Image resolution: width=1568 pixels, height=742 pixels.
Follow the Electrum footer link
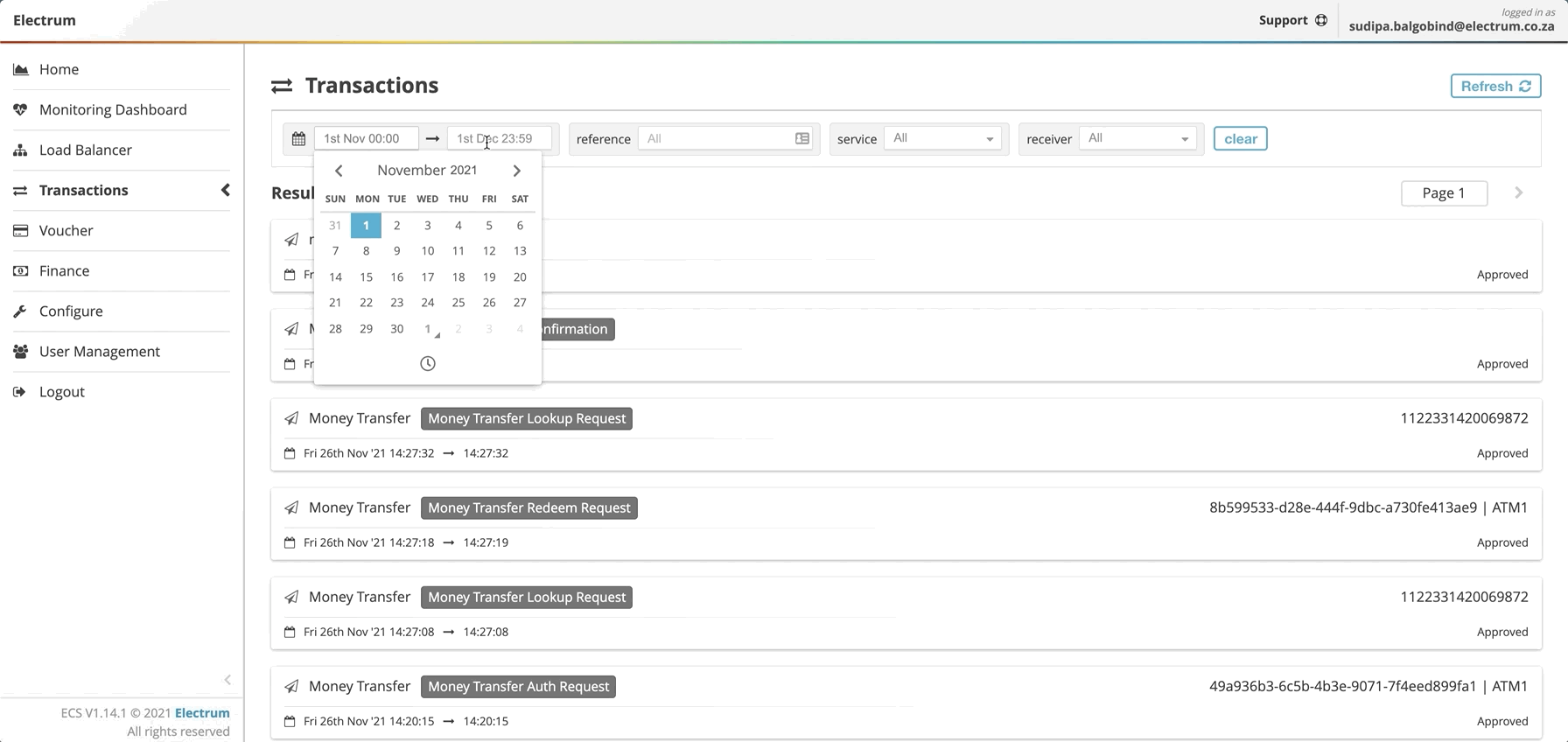202,713
